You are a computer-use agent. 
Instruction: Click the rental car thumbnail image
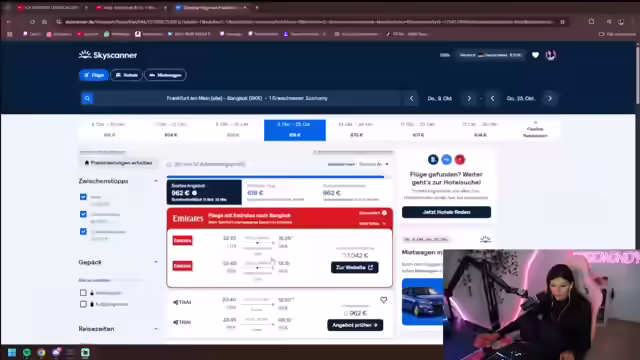click(x=422, y=302)
